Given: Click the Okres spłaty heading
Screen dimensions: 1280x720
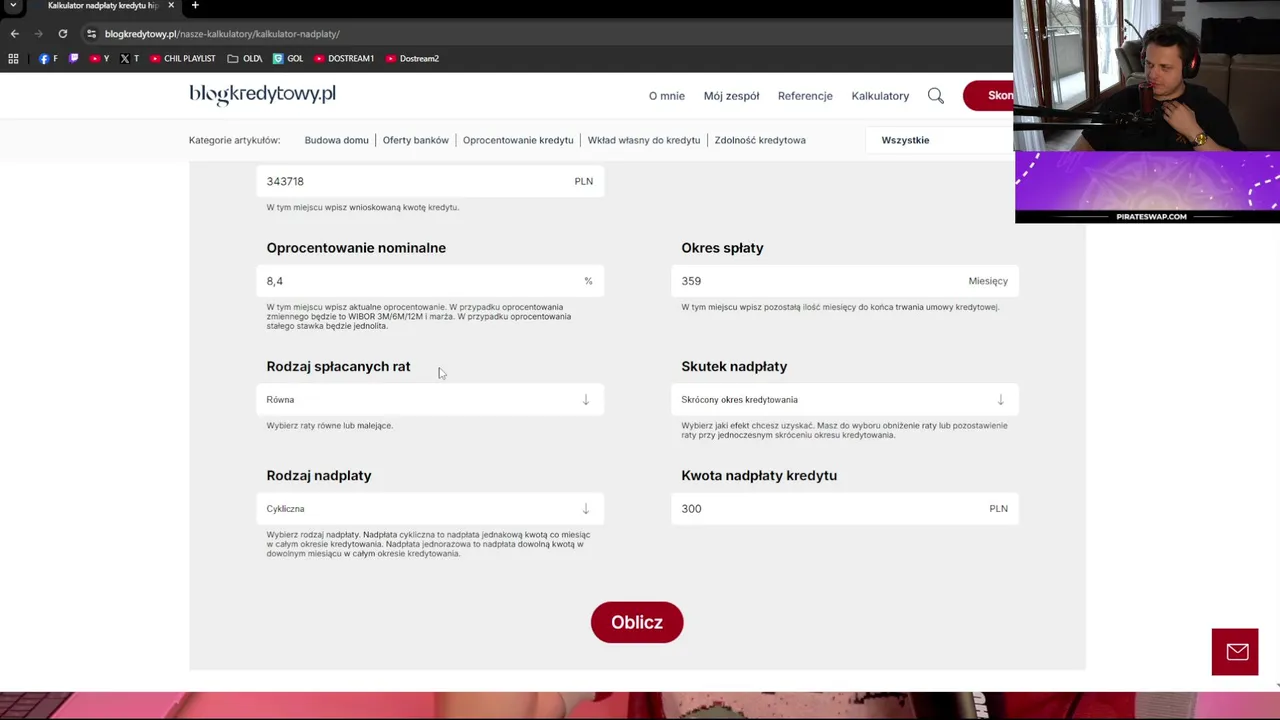Looking at the screenshot, I should pyautogui.click(x=722, y=248).
